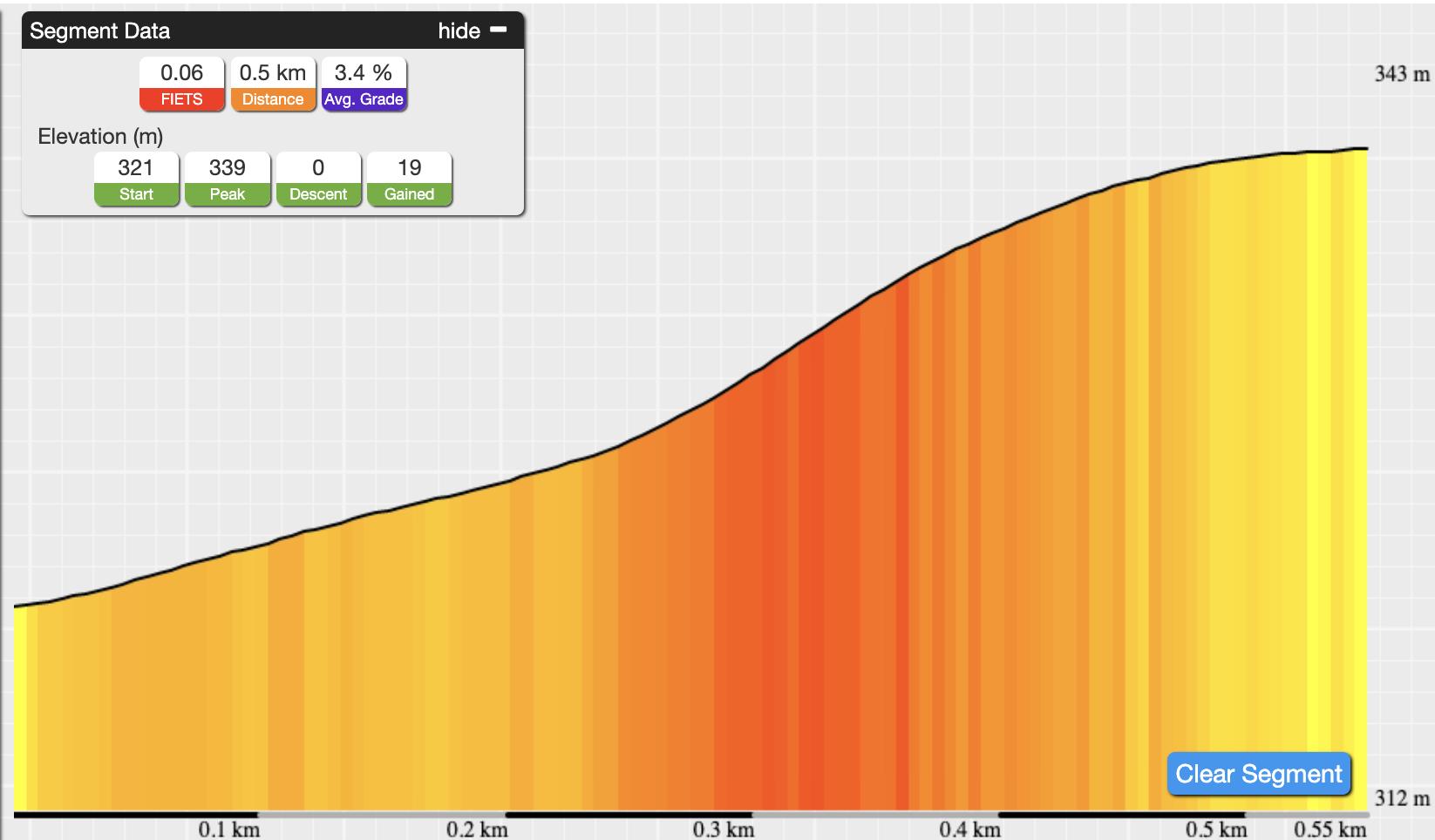The height and width of the screenshot is (840, 1435).
Task: Select the FIETS 0.06 badge
Action: tap(181, 84)
